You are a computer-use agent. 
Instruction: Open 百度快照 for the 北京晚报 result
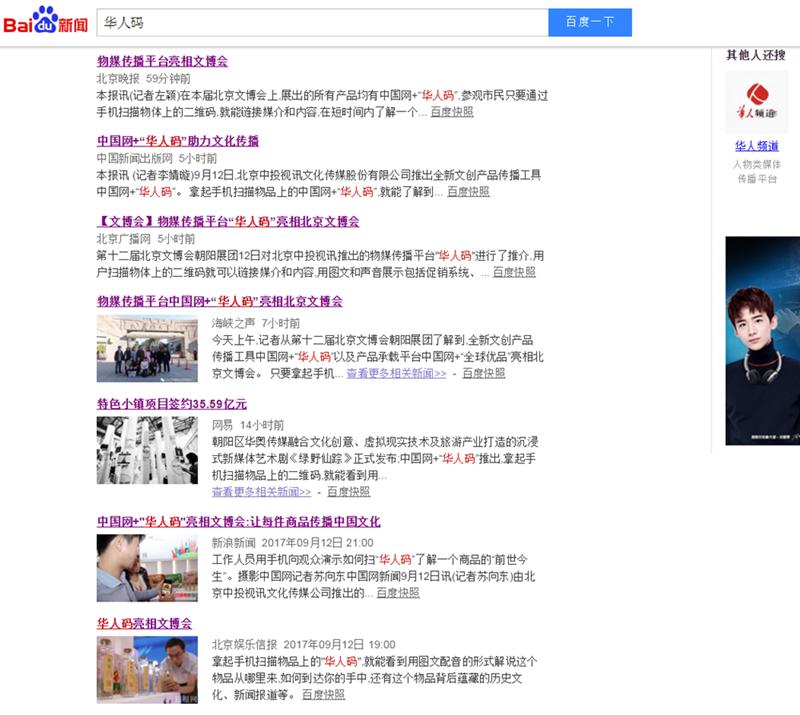(452, 112)
